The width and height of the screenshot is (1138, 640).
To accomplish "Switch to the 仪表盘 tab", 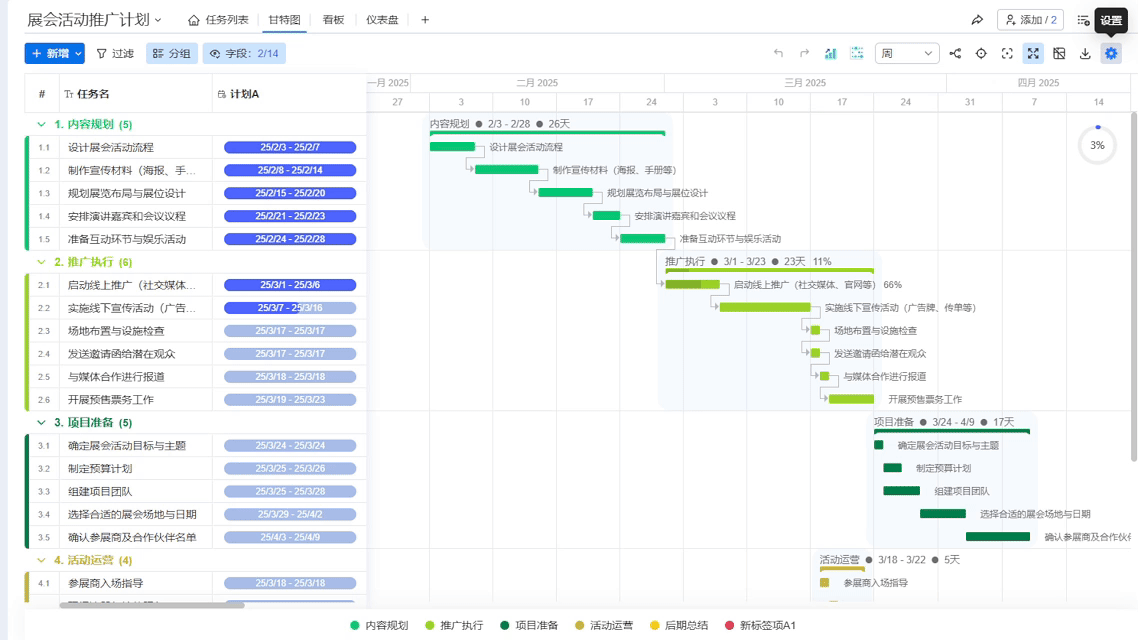I will tap(382, 19).
